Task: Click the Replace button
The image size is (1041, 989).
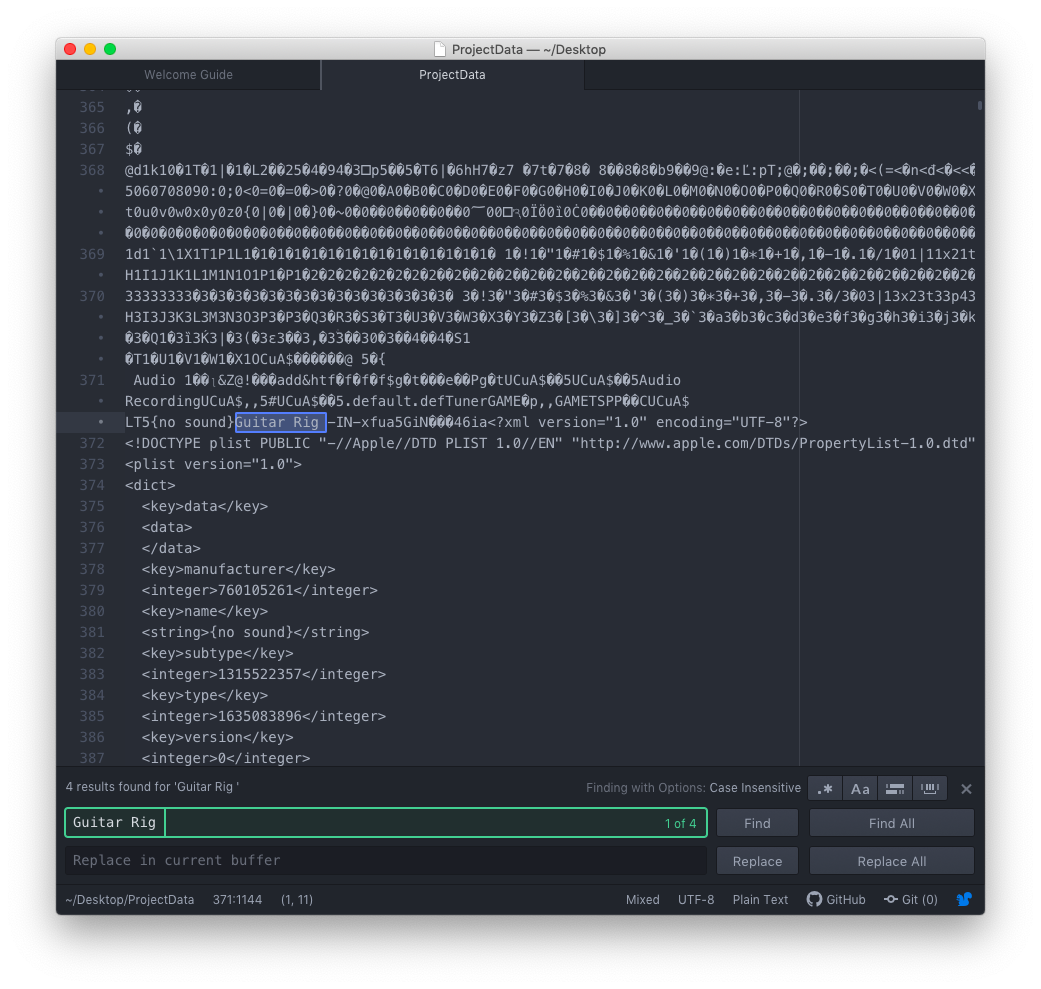Action: click(x=757, y=861)
